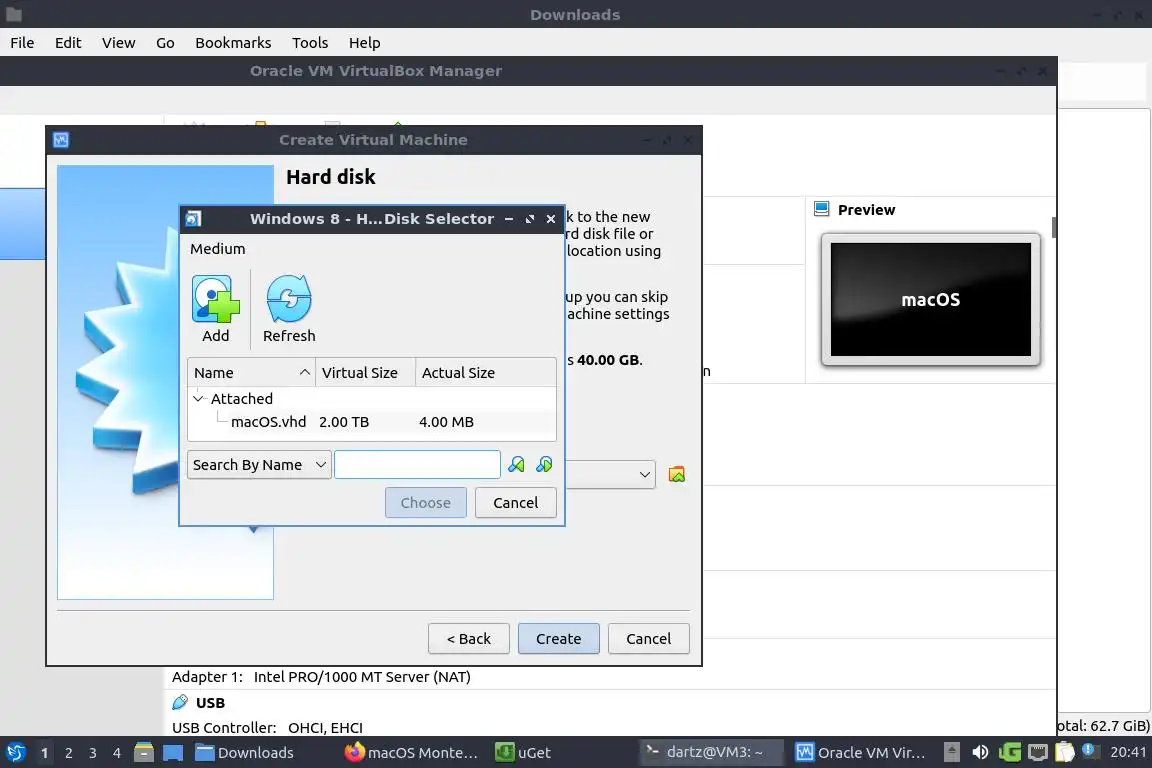Collapse the Attached tree group
This screenshot has height=768, width=1152.
pos(198,398)
